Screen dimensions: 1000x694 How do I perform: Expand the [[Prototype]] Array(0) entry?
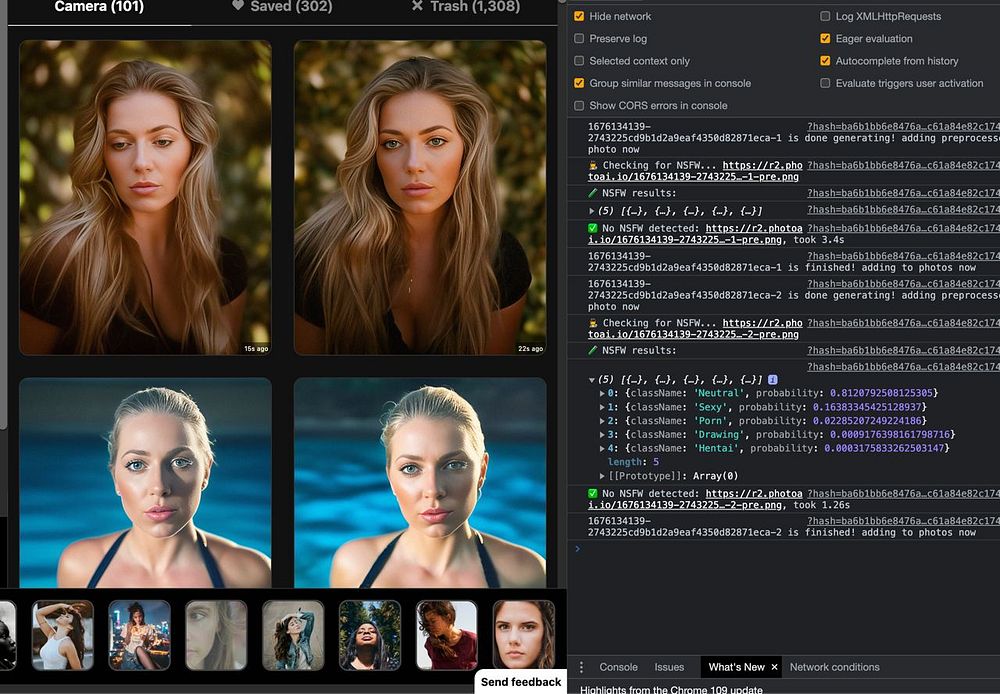602,476
